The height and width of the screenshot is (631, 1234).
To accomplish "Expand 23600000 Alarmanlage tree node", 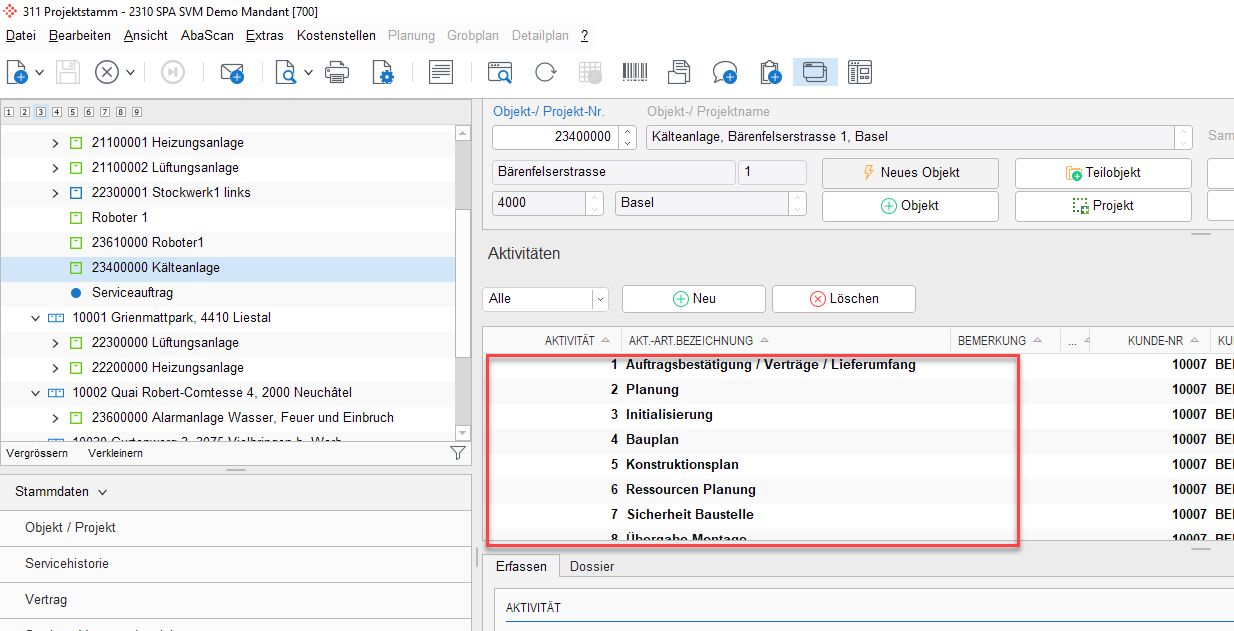I will point(55,418).
